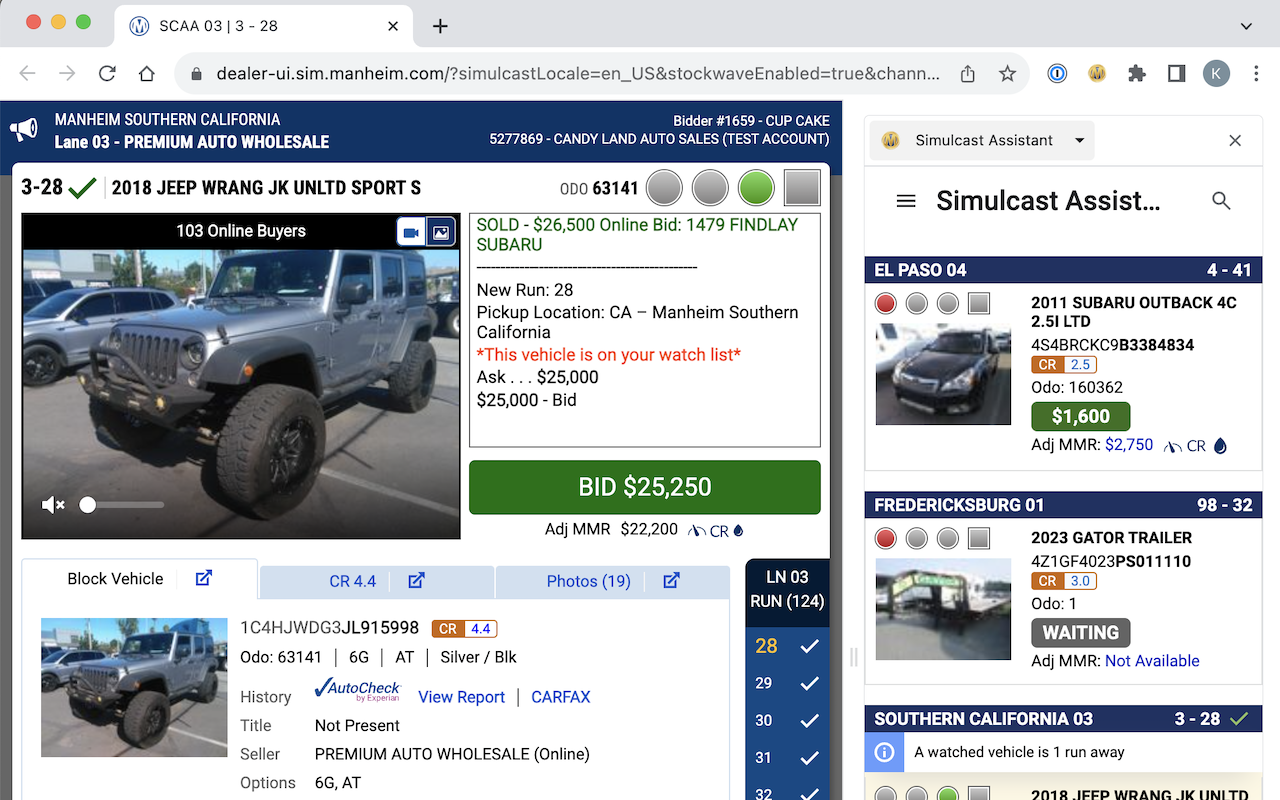Image resolution: width=1280 pixels, height=800 pixels.
Task: Bookmark this page with the star icon
Action: [x=1007, y=74]
